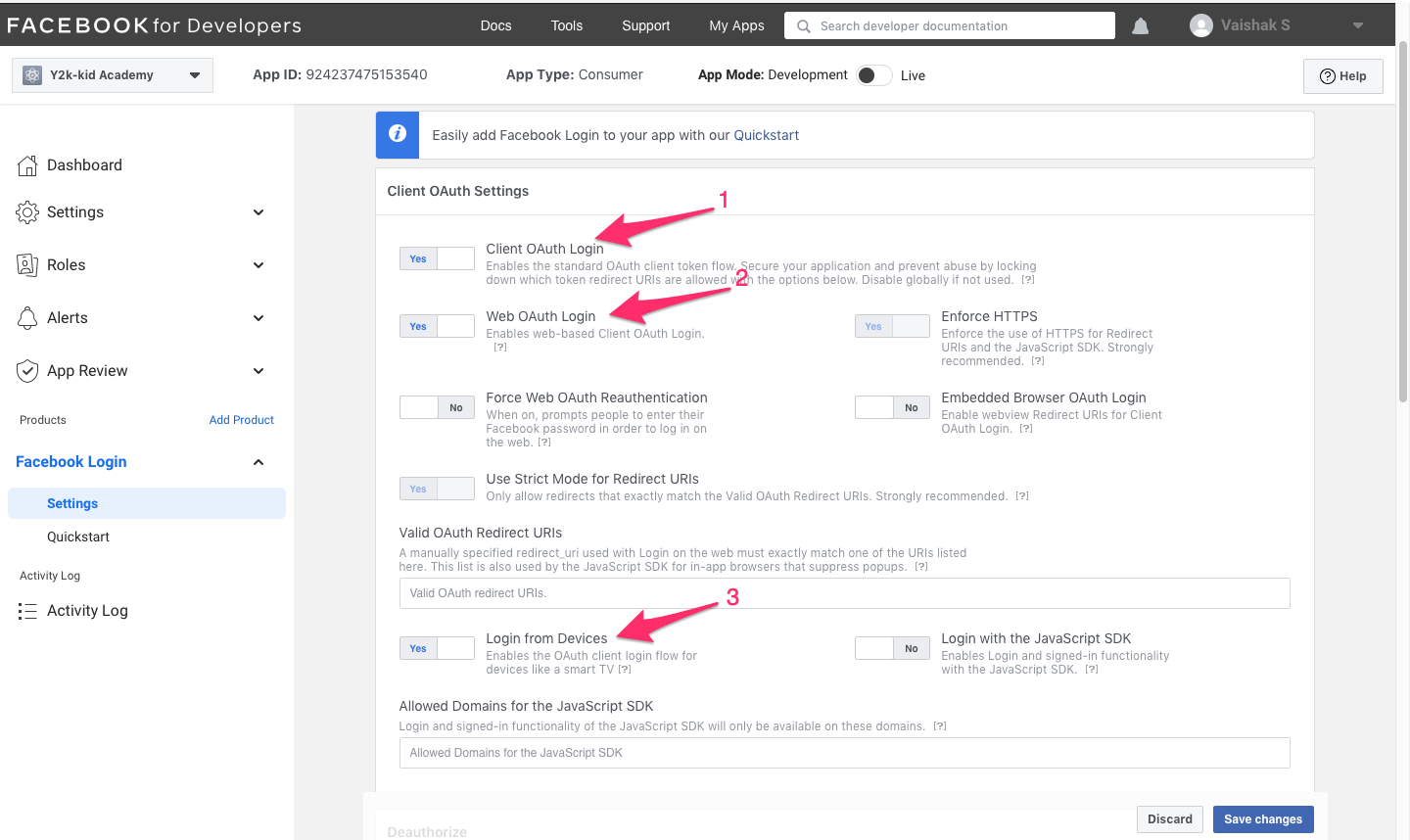
Task: Click the FACEBOOK for Developers logo
Action: tap(154, 25)
